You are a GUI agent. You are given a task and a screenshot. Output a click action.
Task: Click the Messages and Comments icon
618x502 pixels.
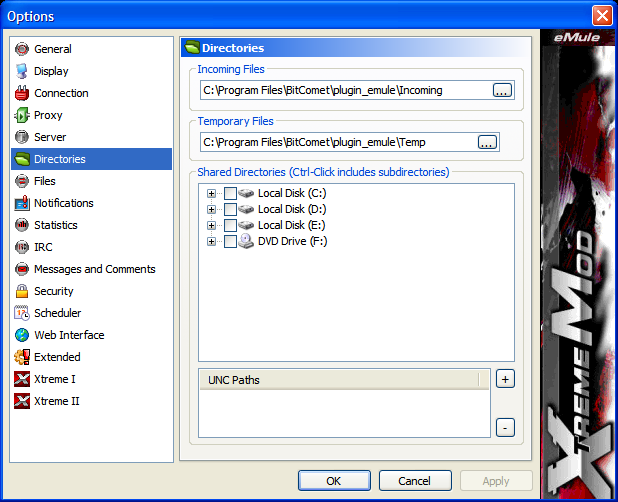click(x=22, y=269)
